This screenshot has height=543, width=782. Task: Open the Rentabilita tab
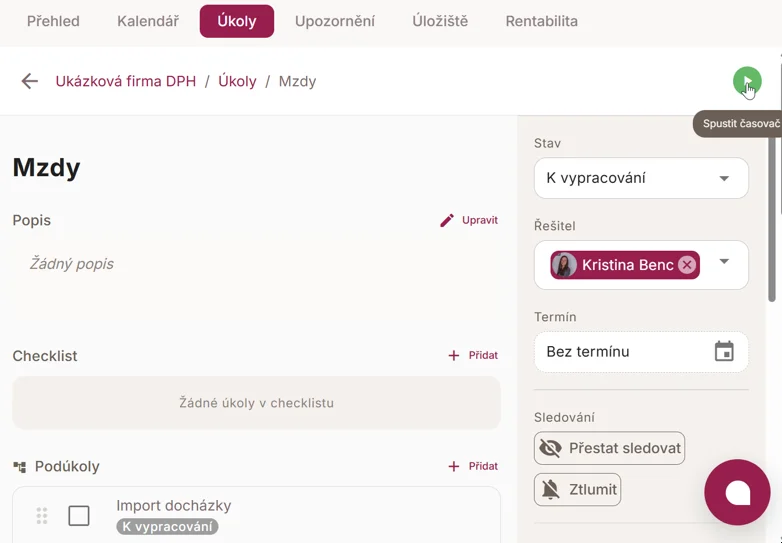542,21
